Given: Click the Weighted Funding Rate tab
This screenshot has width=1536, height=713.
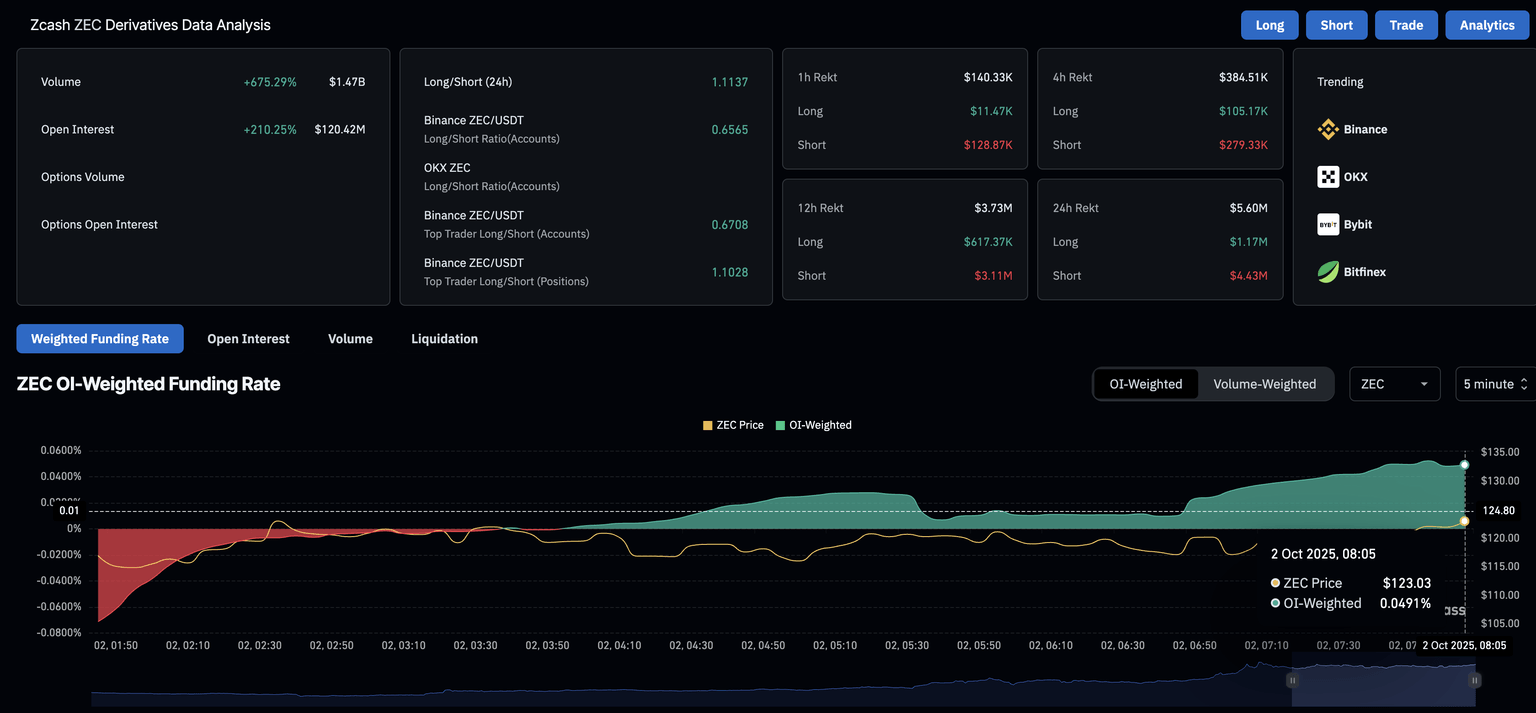Looking at the screenshot, I should 100,339.
